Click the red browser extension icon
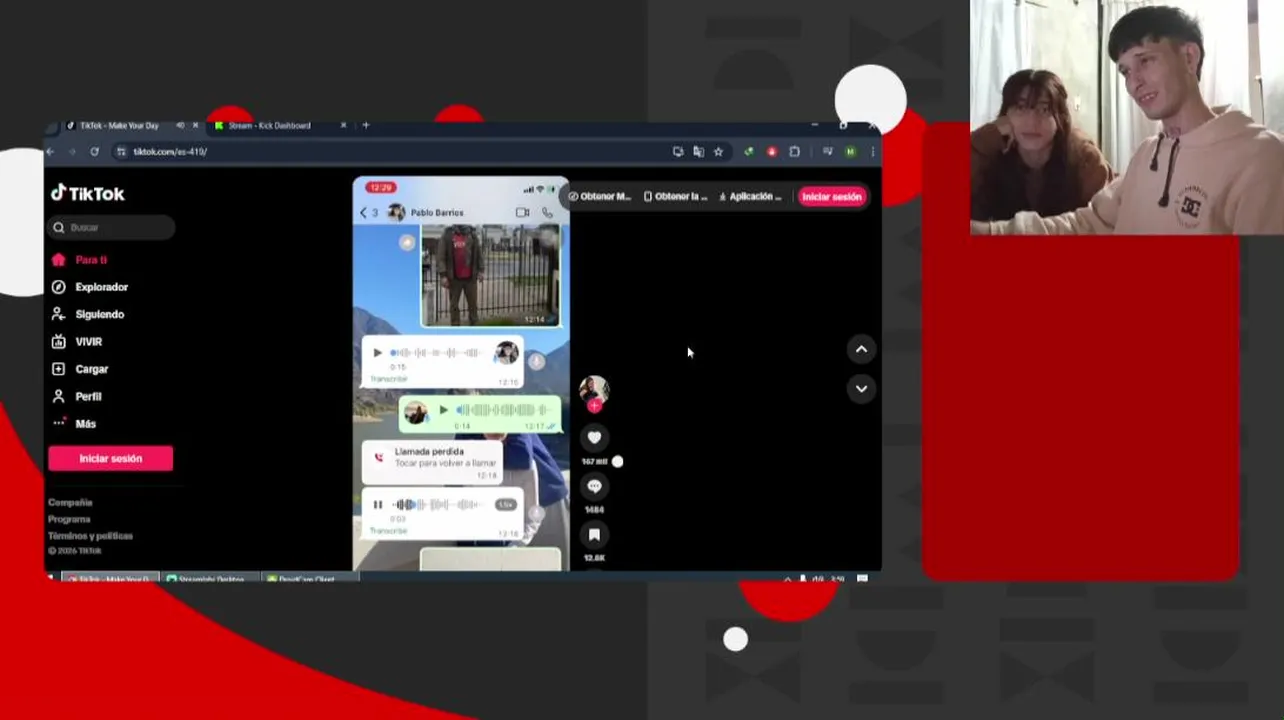The height and width of the screenshot is (720, 1284). [x=771, y=152]
